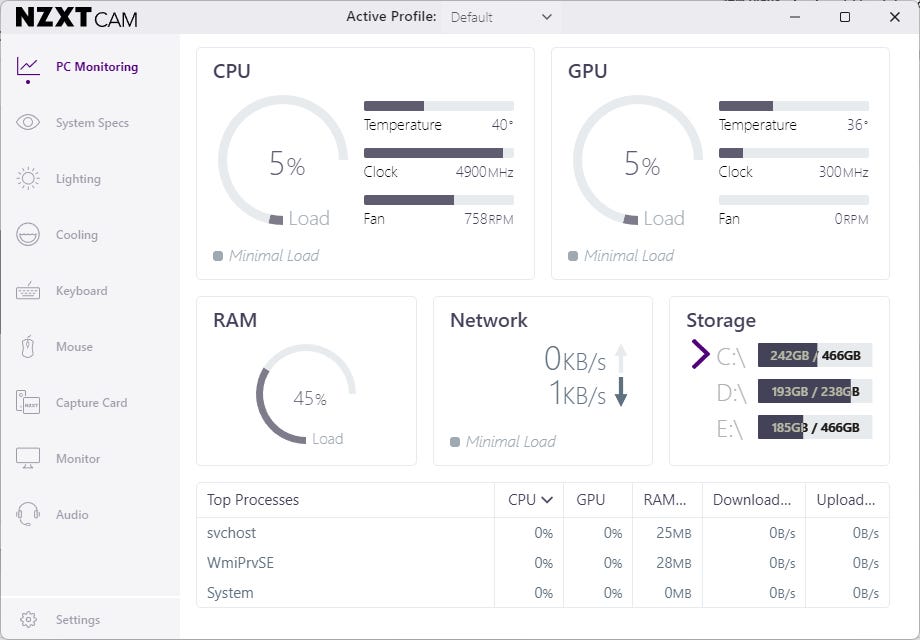Click the network upload arrow icon

click(x=621, y=358)
